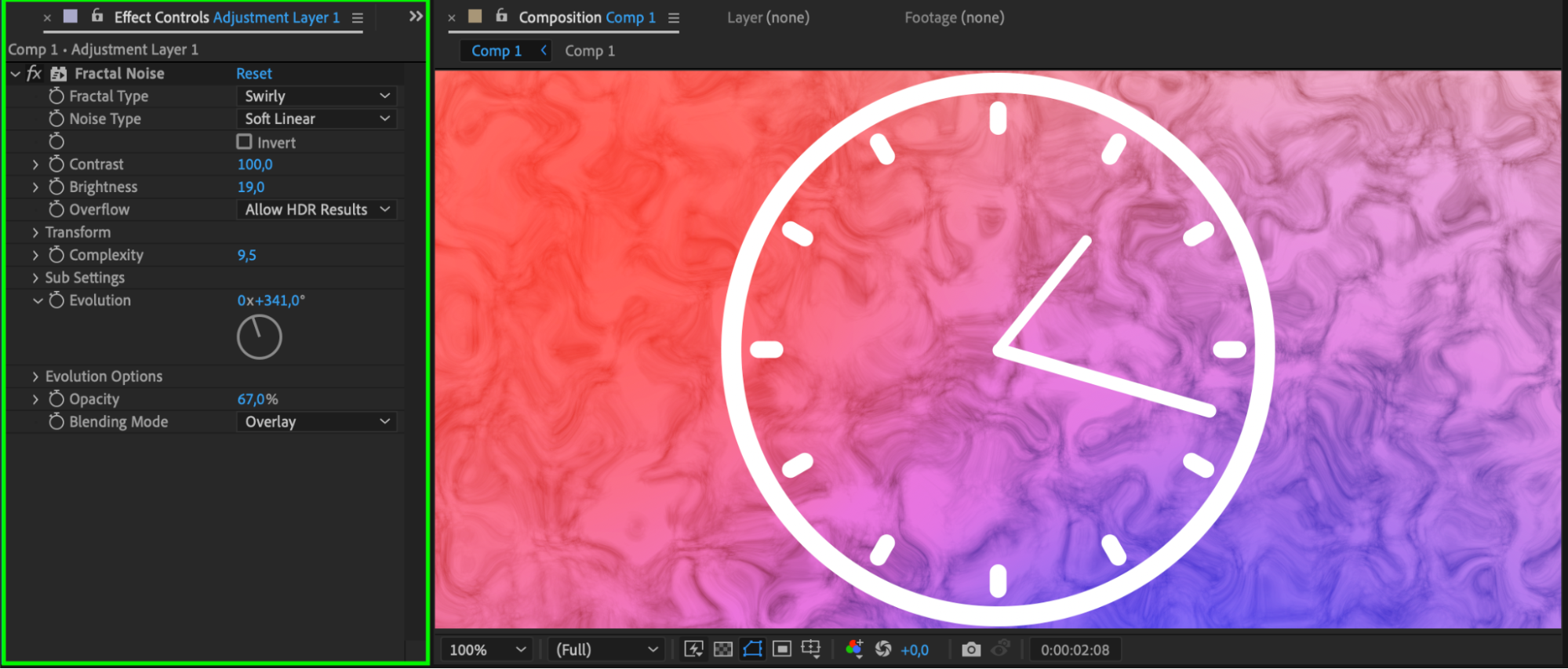Toggle the Evolution stopwatch
The image size is (1568, 669).
(56, 300)
